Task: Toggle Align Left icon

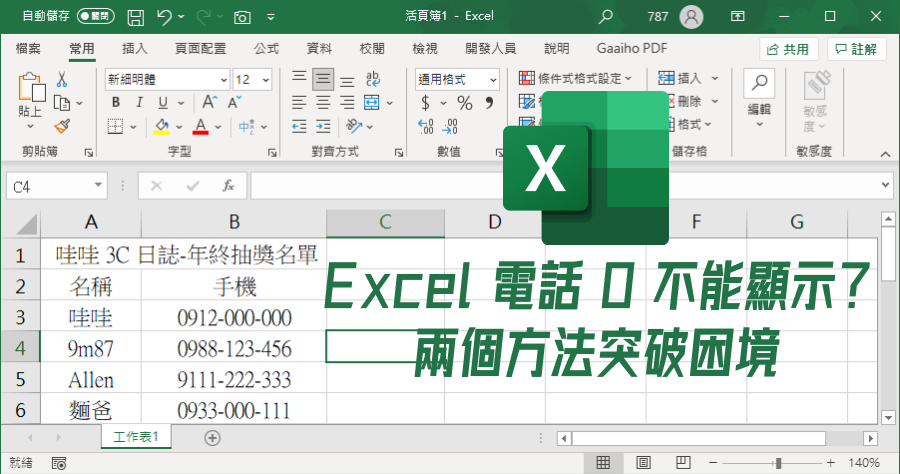Action: [x=299, y=103]
